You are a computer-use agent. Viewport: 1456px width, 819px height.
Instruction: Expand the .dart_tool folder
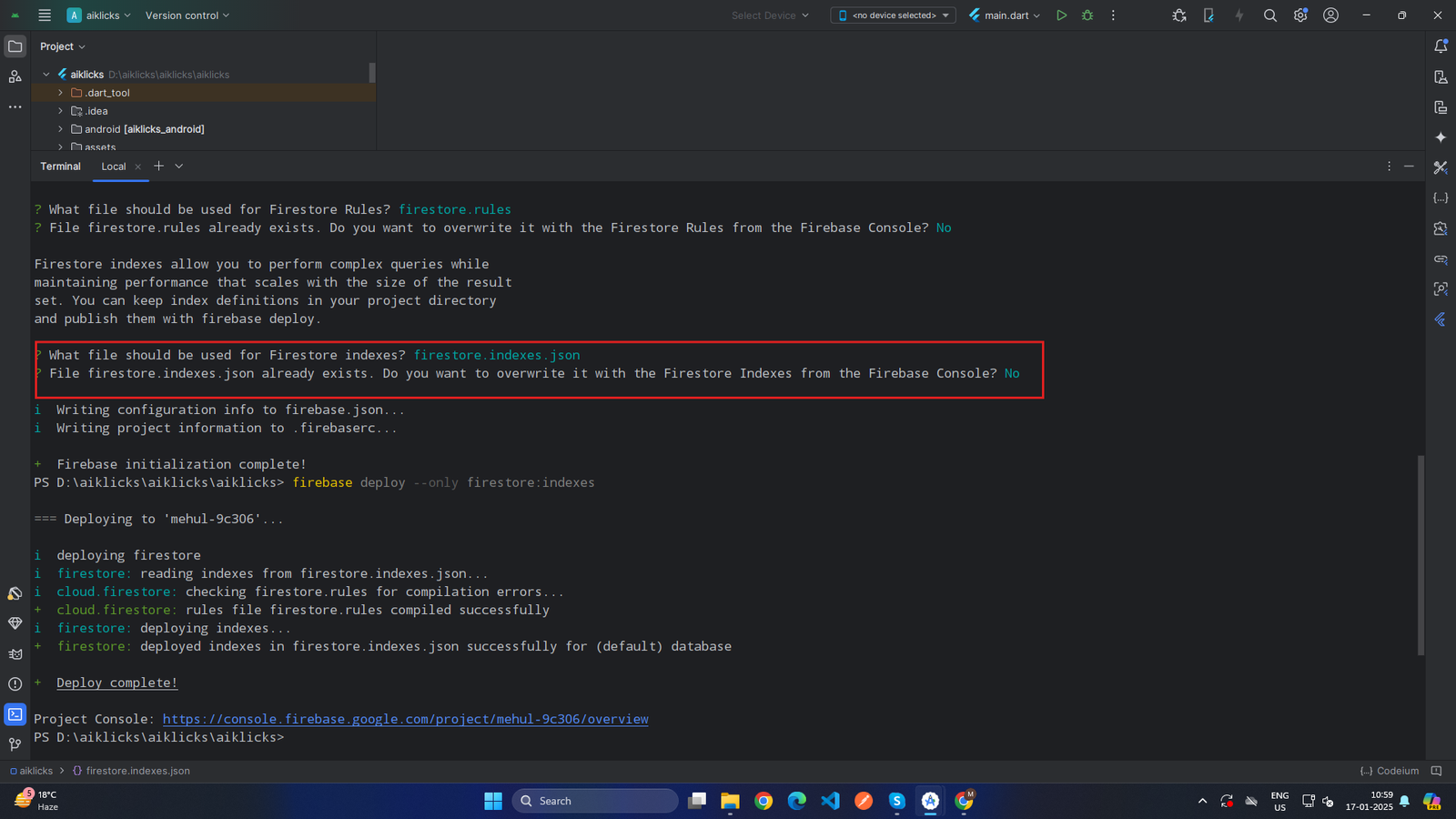click(61, 93)
